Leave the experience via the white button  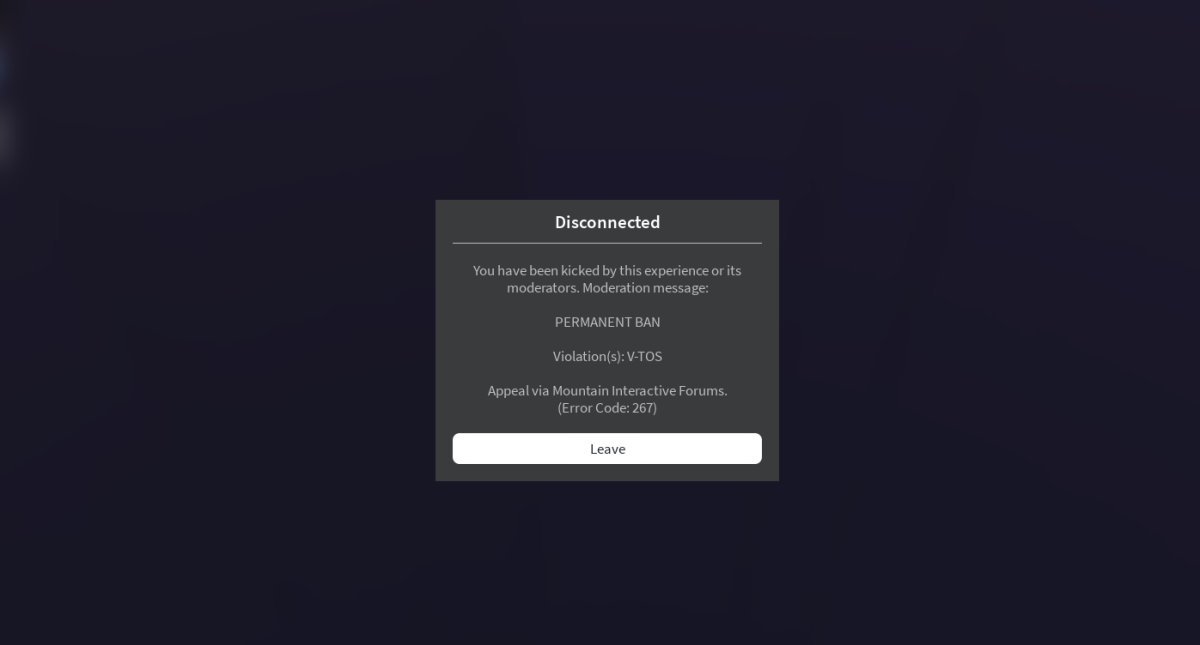click(607, 449)
